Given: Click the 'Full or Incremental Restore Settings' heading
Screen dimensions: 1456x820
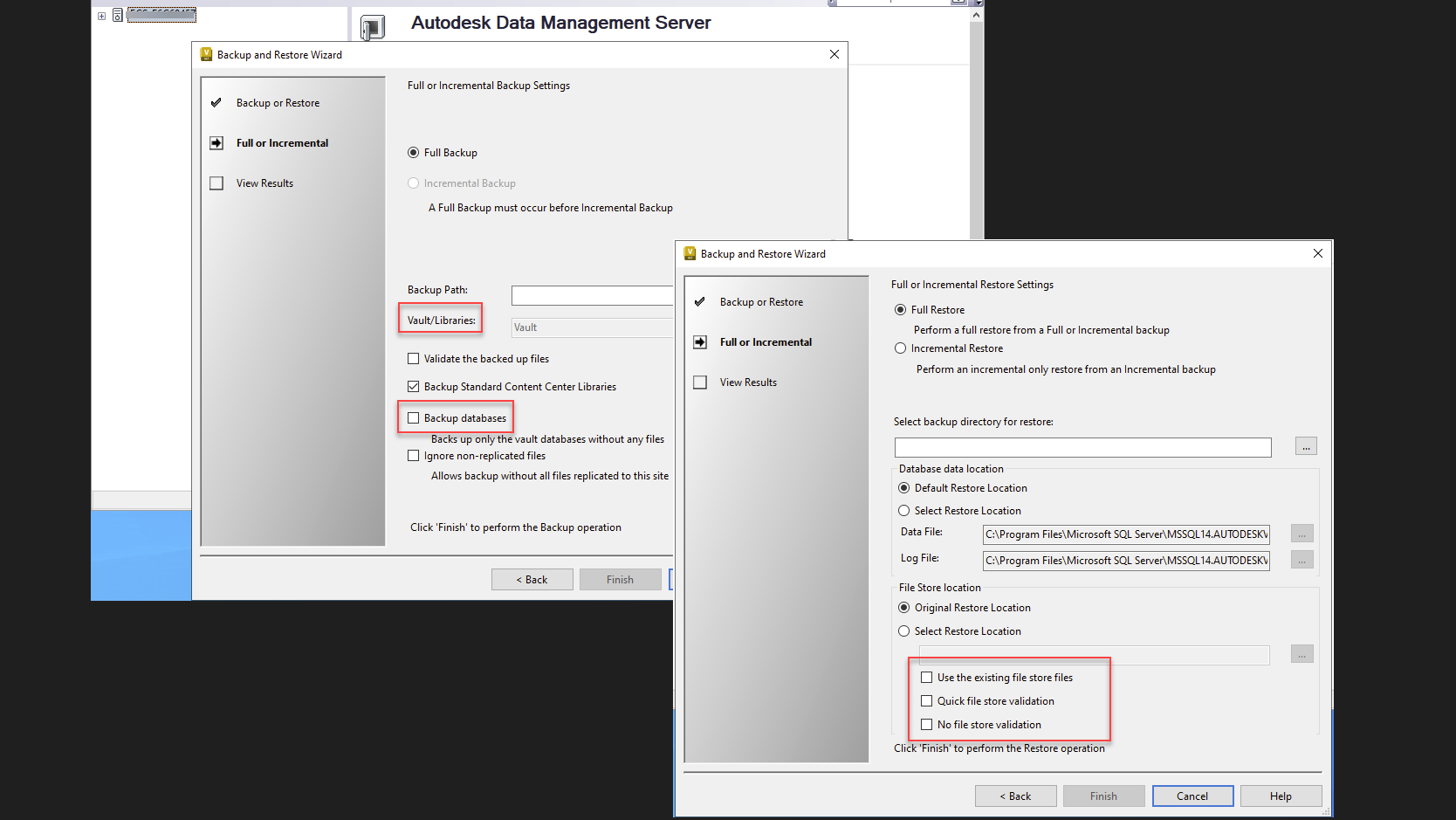Looking at the screenshot, I should coord(972,285).
